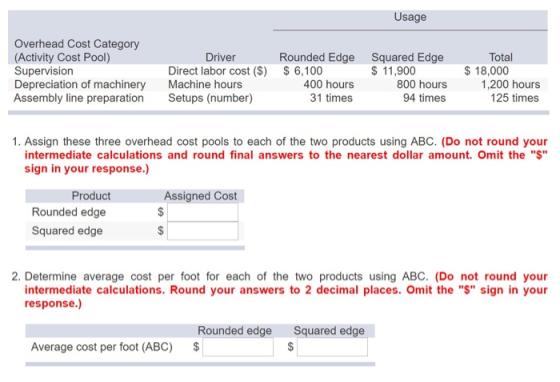Click the Usage column group header
The width and height of the screenshot is (560, 382).
point(410,17)
